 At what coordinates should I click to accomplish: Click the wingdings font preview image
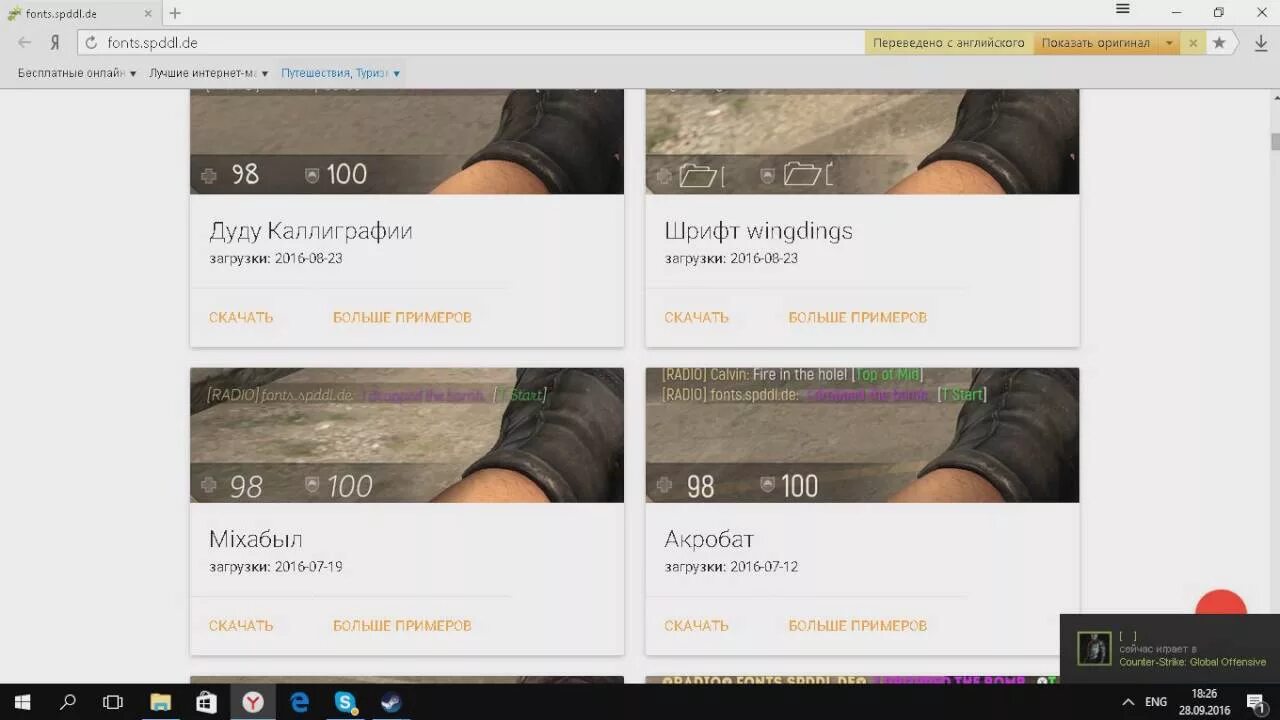pos(862,142)
